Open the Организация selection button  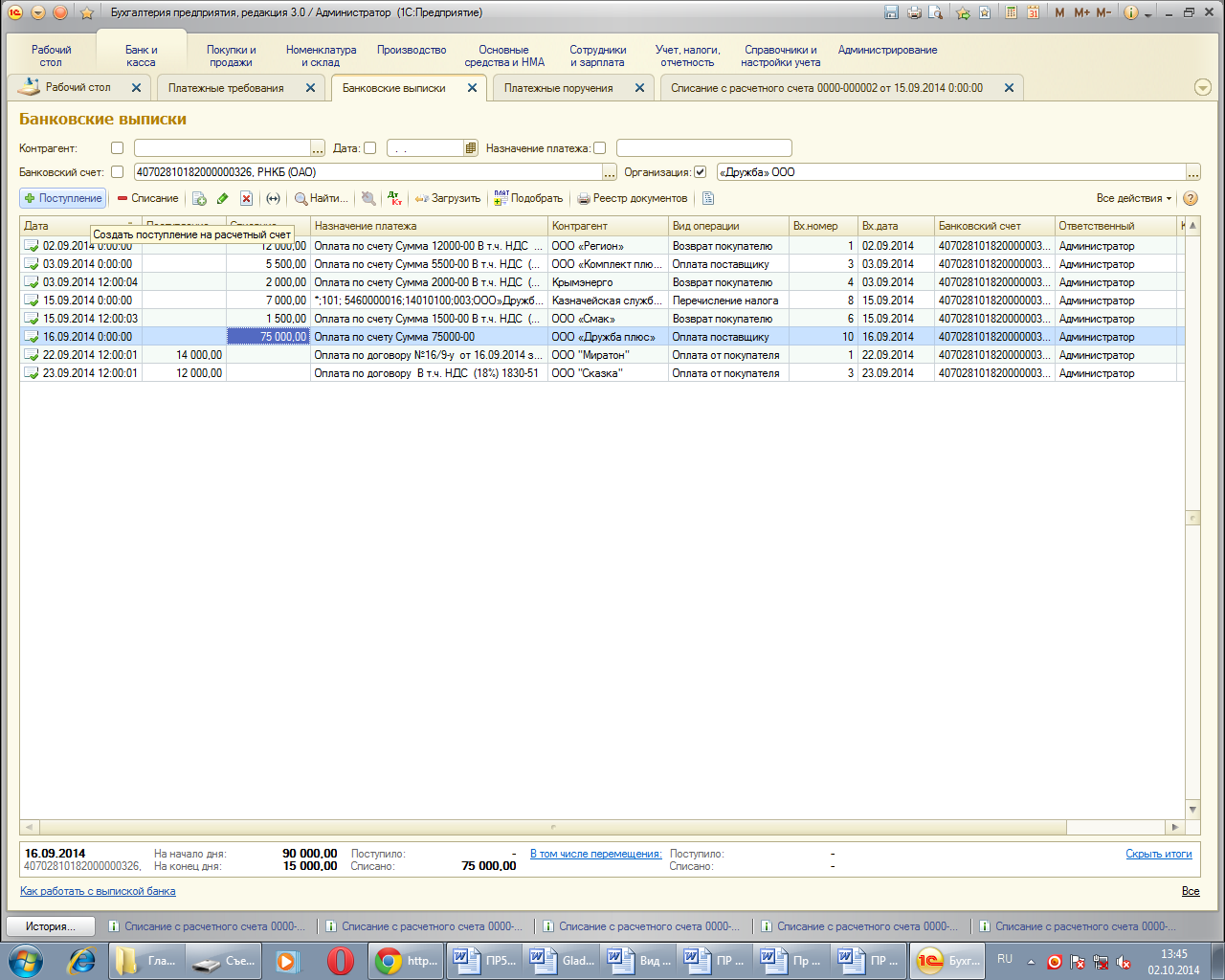click(x=1192, y=172)
